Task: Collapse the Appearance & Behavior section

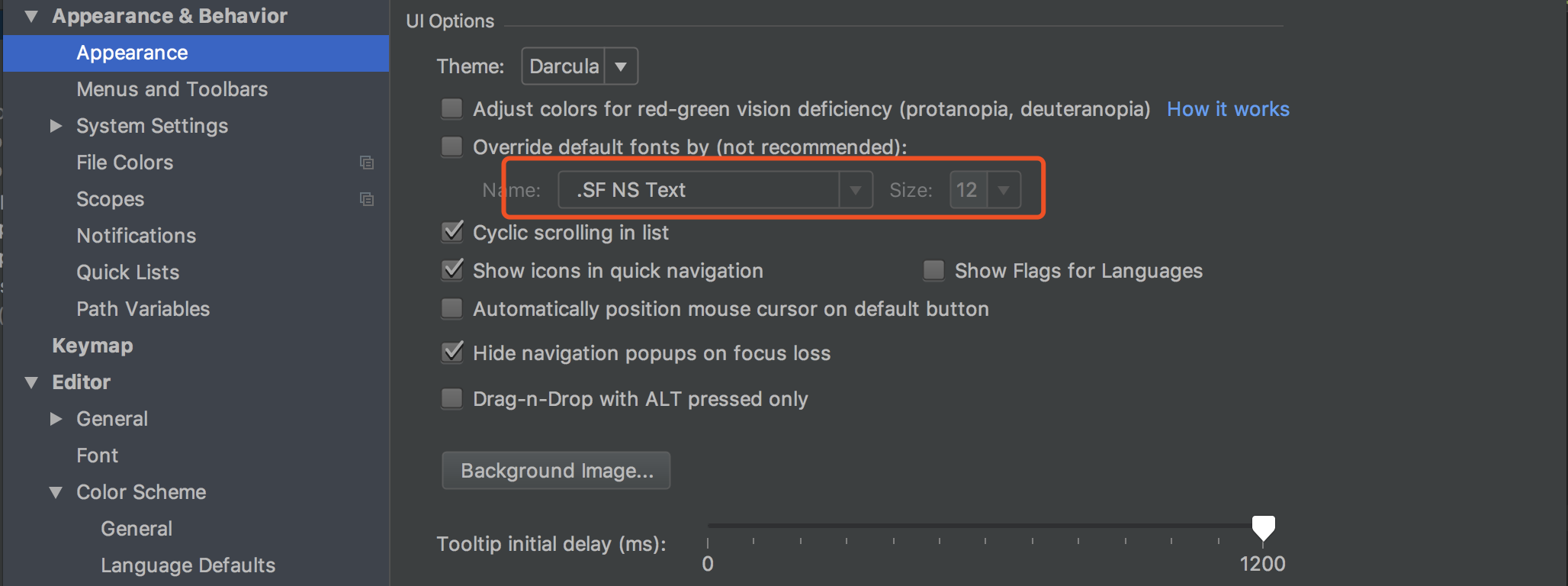Action: 31,16
